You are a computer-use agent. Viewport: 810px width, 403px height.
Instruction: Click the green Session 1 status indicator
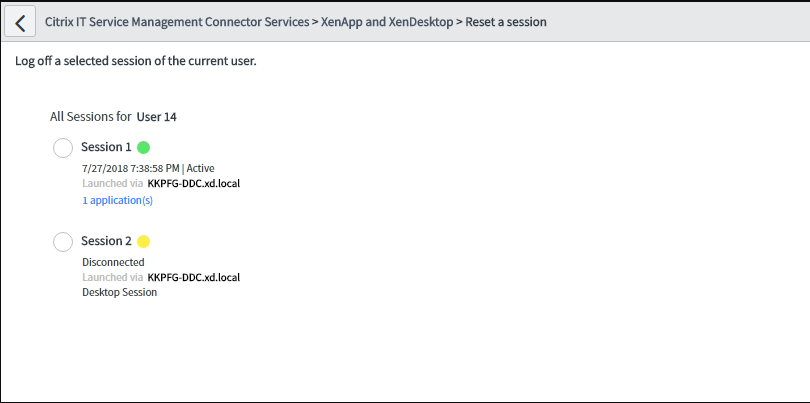143,147
